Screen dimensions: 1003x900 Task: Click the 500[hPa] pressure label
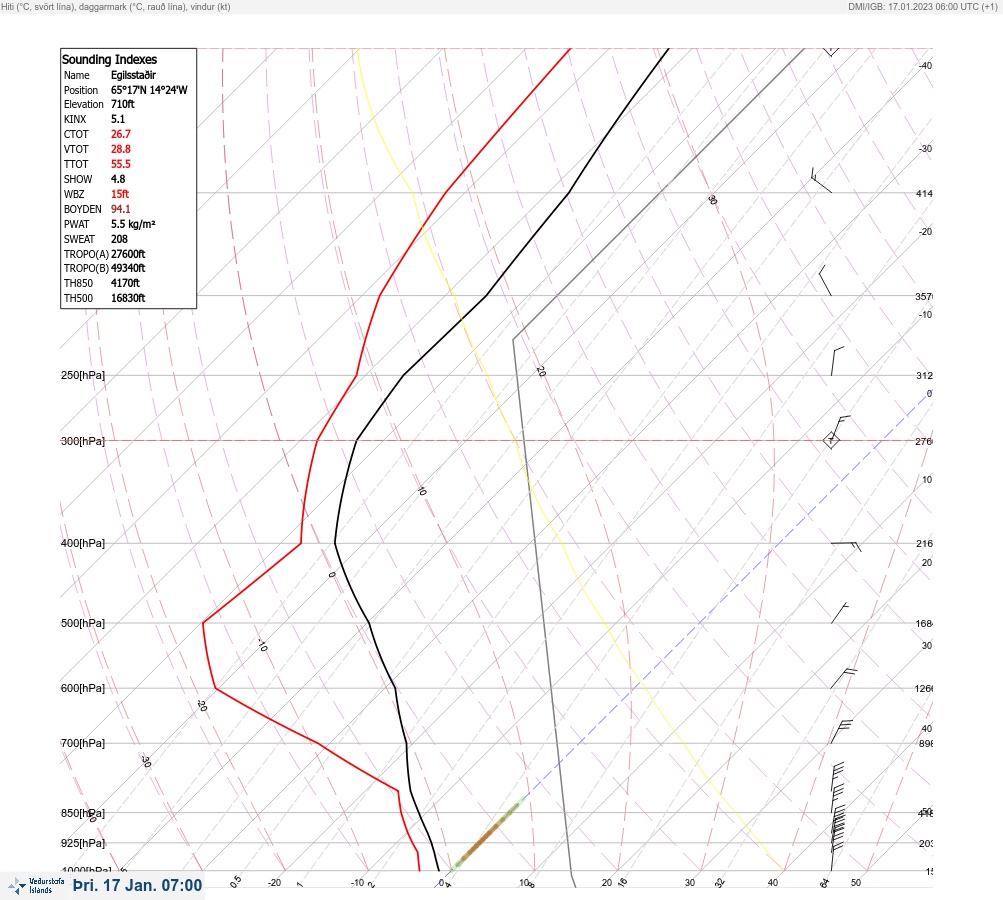coord(83,623)
